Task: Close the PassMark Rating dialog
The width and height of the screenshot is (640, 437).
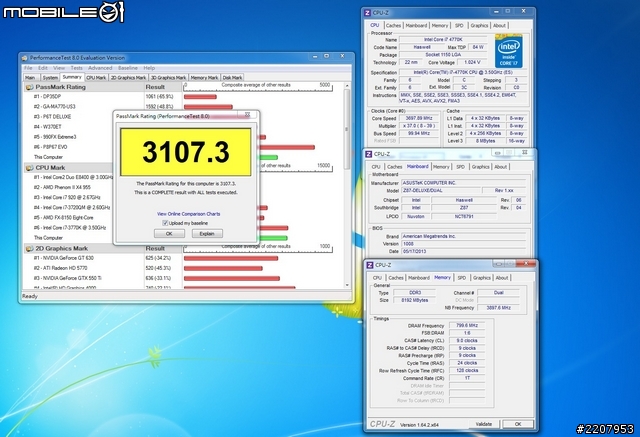Action: click(x=247, y=115)
